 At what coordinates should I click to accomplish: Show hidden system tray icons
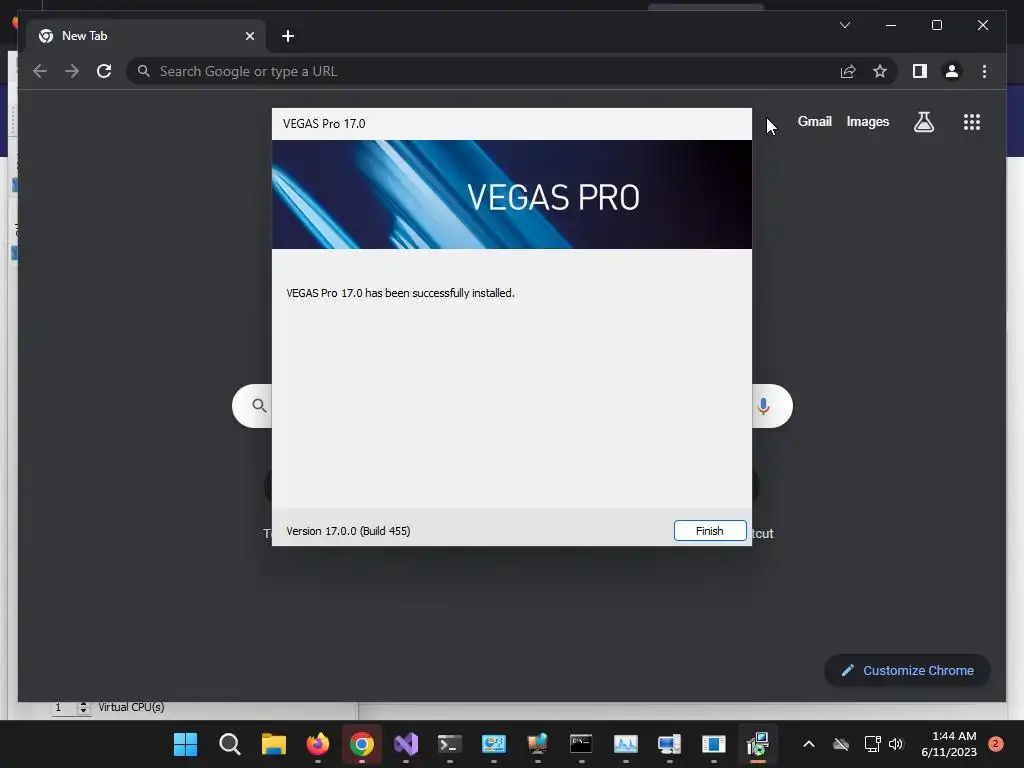coord(808,744)
